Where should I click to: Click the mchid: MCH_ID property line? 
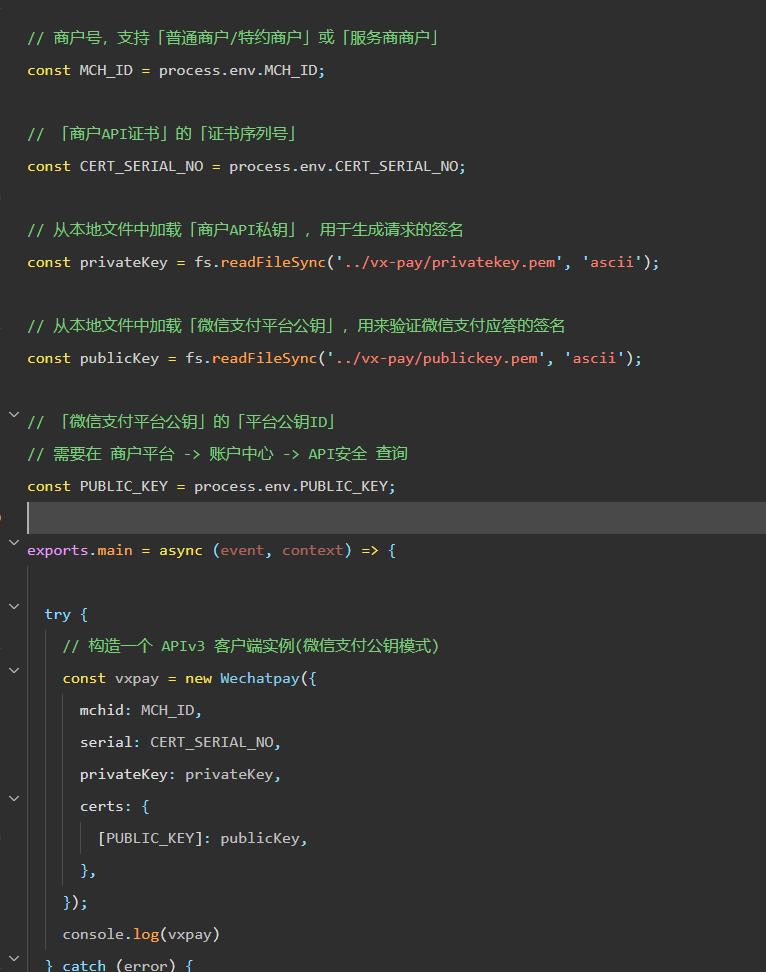coord(141,710)
